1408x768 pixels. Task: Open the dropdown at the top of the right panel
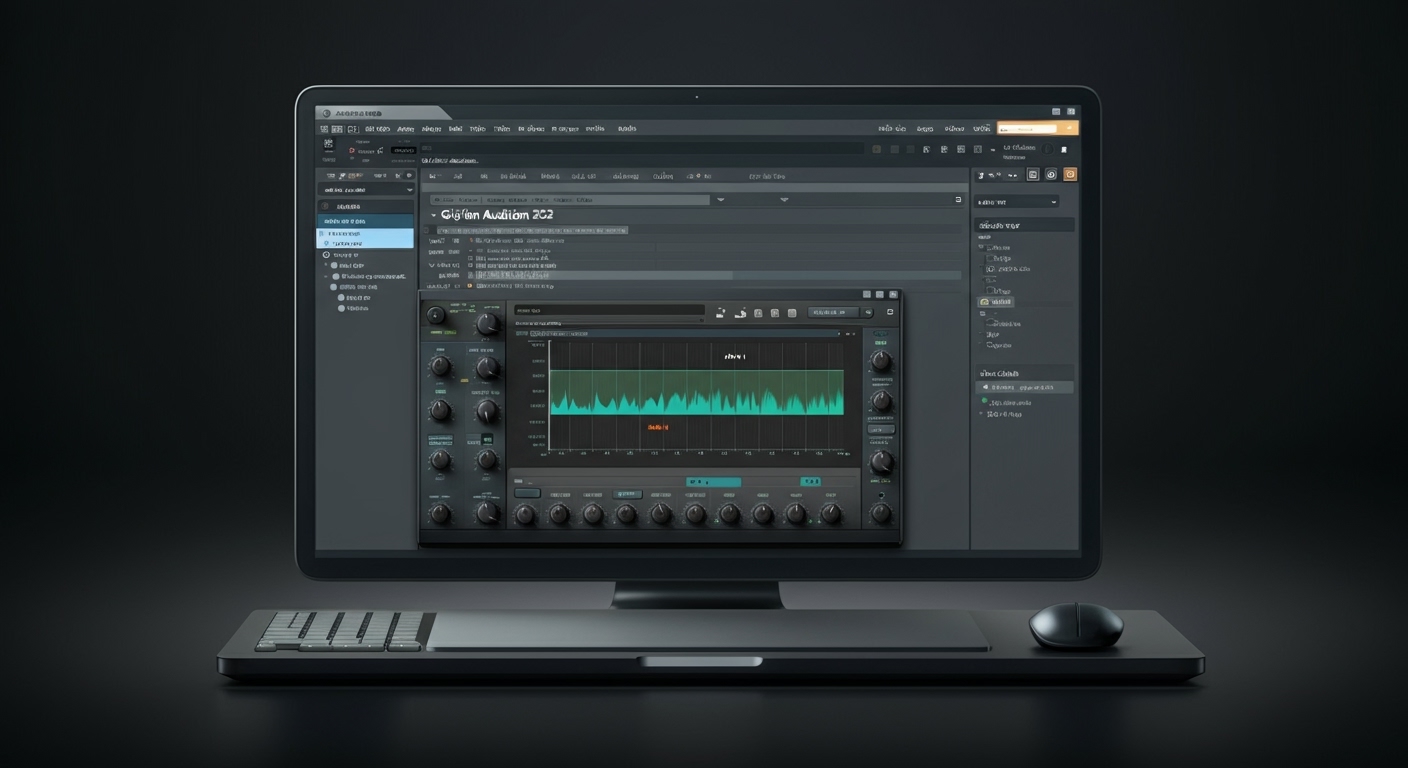click(x=1016, y=202)
